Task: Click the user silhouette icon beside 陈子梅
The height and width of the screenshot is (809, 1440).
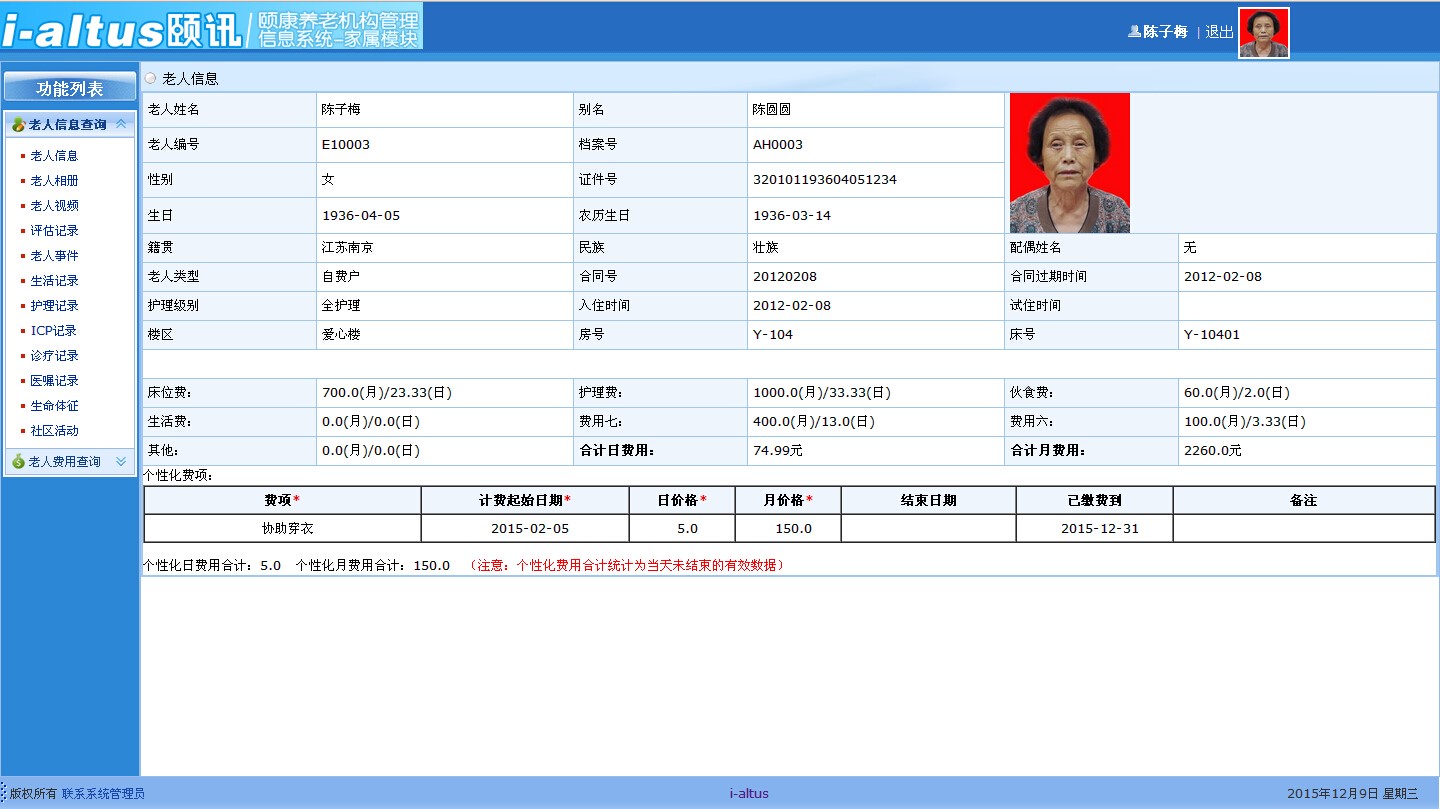Action: (1134, 32)
